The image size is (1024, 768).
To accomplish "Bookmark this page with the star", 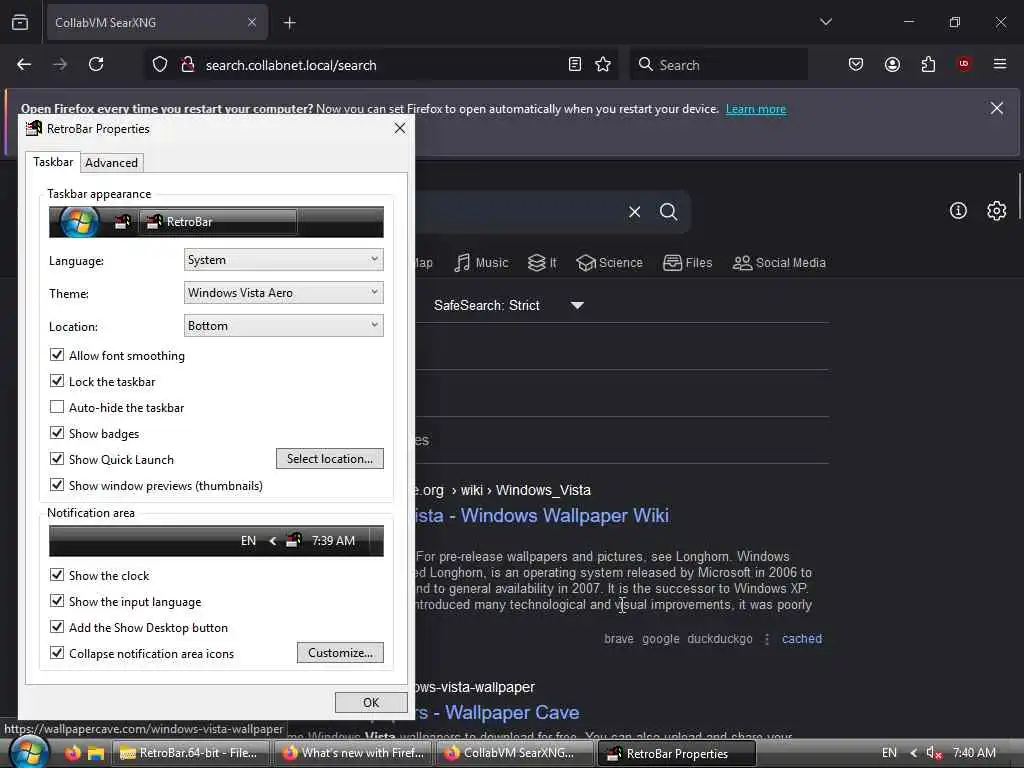I will click(x=603, y=65).
